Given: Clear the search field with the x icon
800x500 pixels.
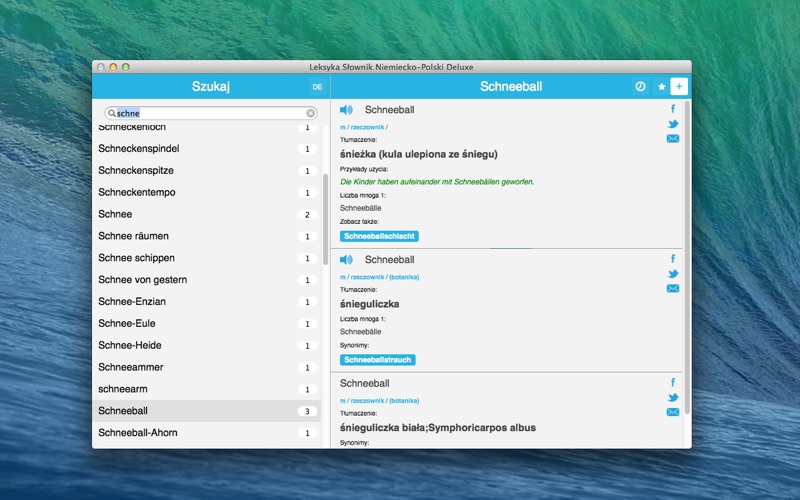Looking at the screenshot, I should click(310, 113).
